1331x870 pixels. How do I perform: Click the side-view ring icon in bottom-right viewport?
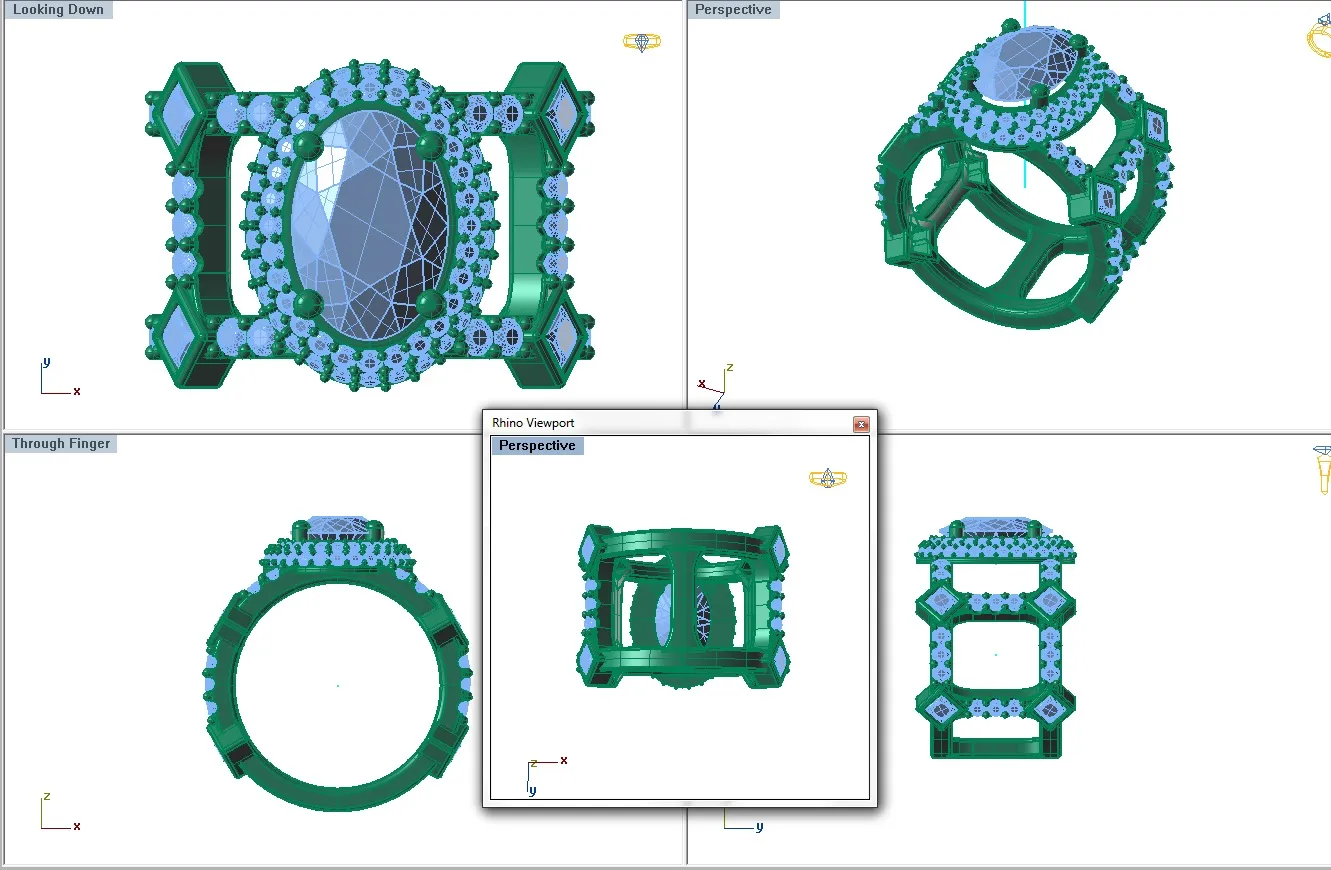[x=1322, y=469]
